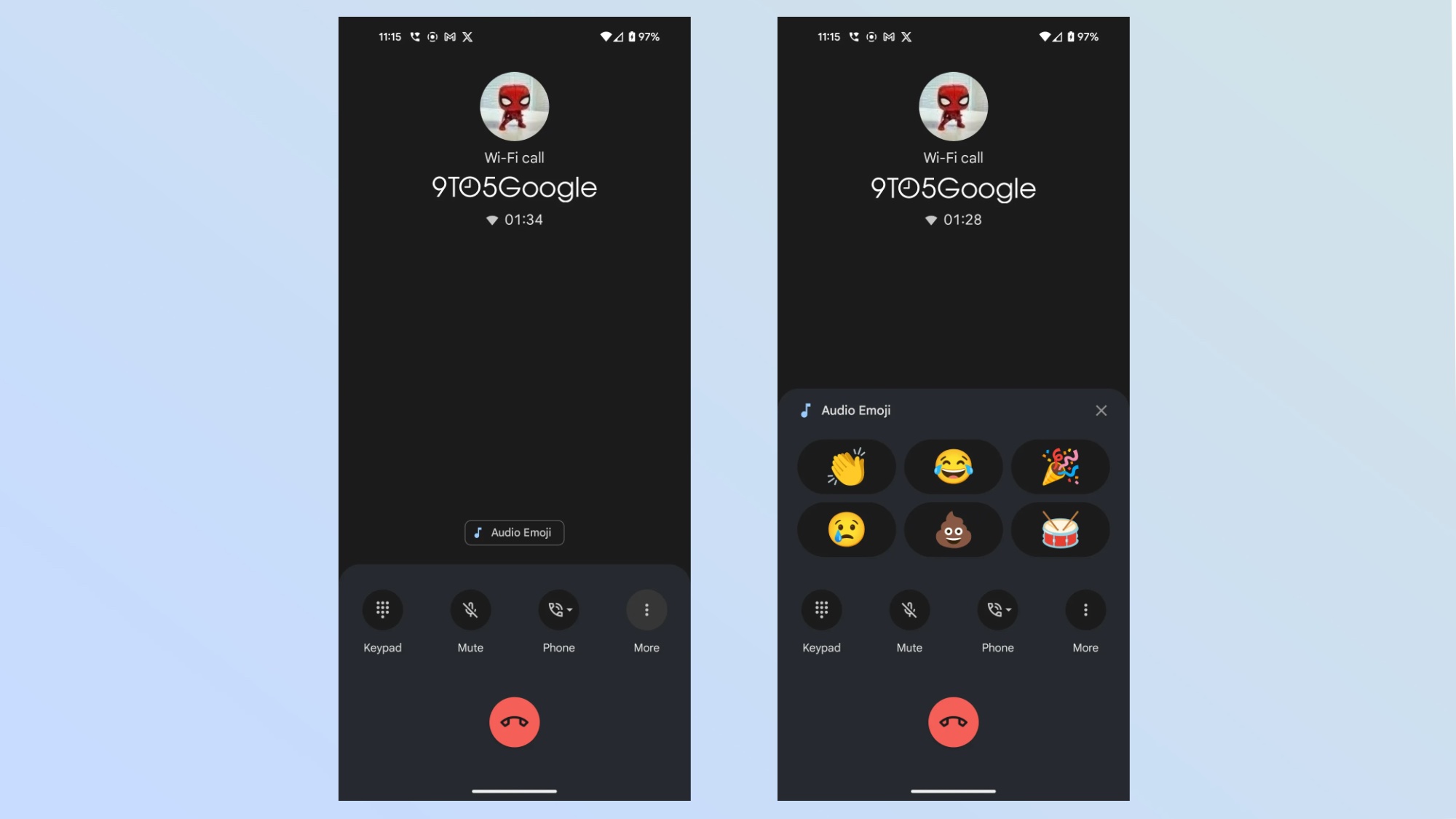Open the Audio Emoji panel
Image resolution: width=1456 pixels, height=819 pixels.
[x=514, y=532]
